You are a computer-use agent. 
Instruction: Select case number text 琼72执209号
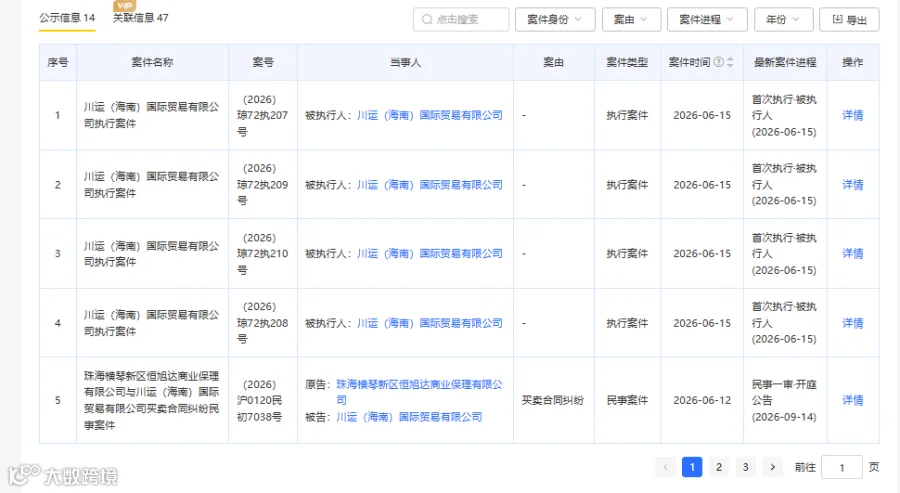coord(262,185)
